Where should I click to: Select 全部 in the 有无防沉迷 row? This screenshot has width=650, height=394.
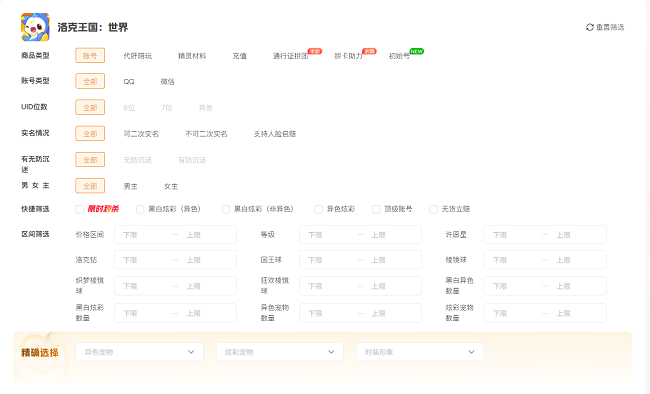click(x=90, y=160)
